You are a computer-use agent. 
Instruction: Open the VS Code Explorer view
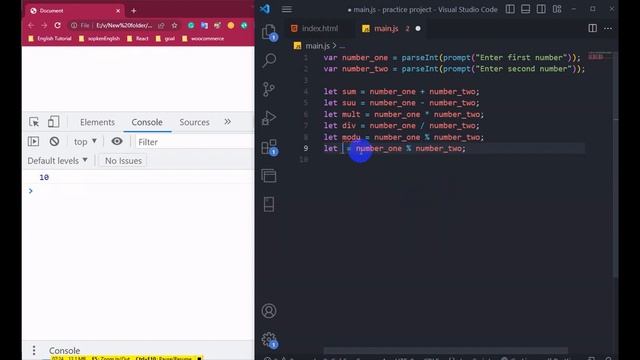point(269,32)
